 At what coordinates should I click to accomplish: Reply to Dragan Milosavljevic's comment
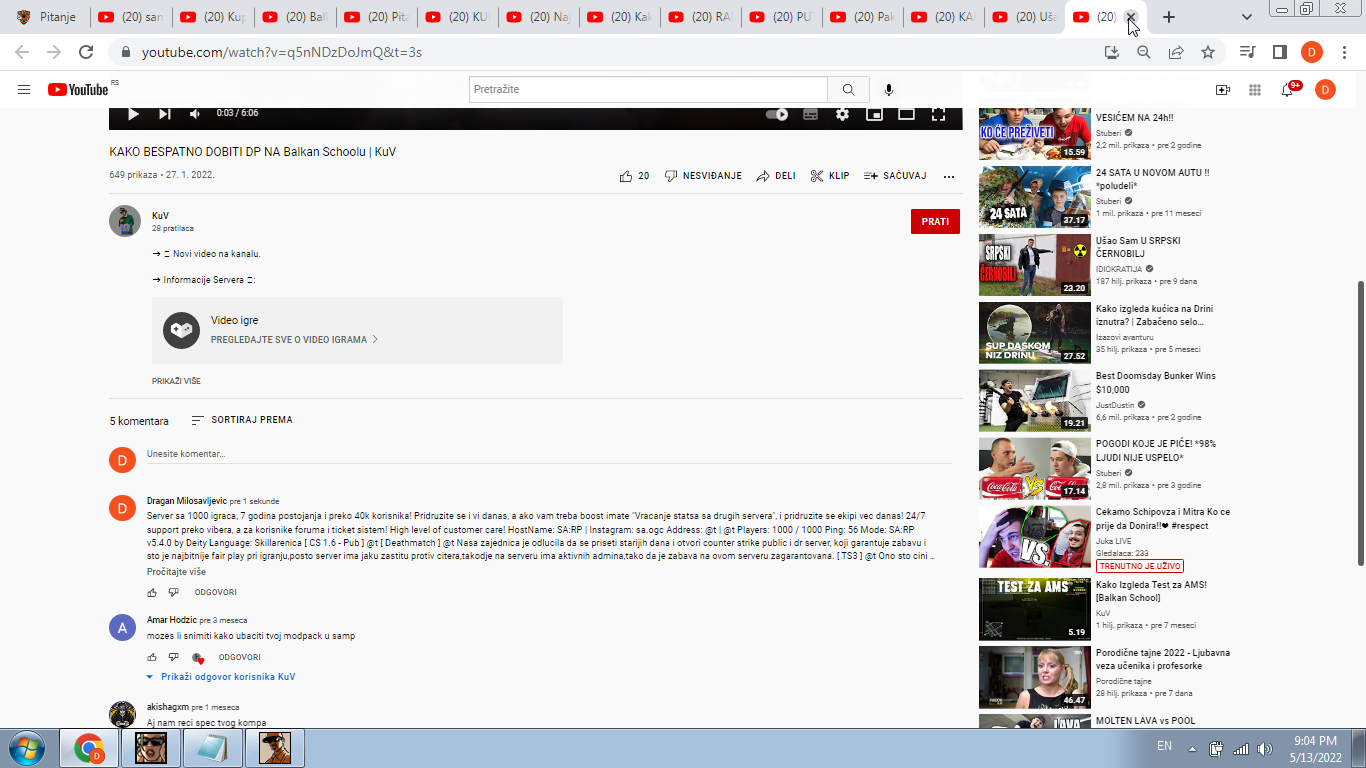point(215,592)
